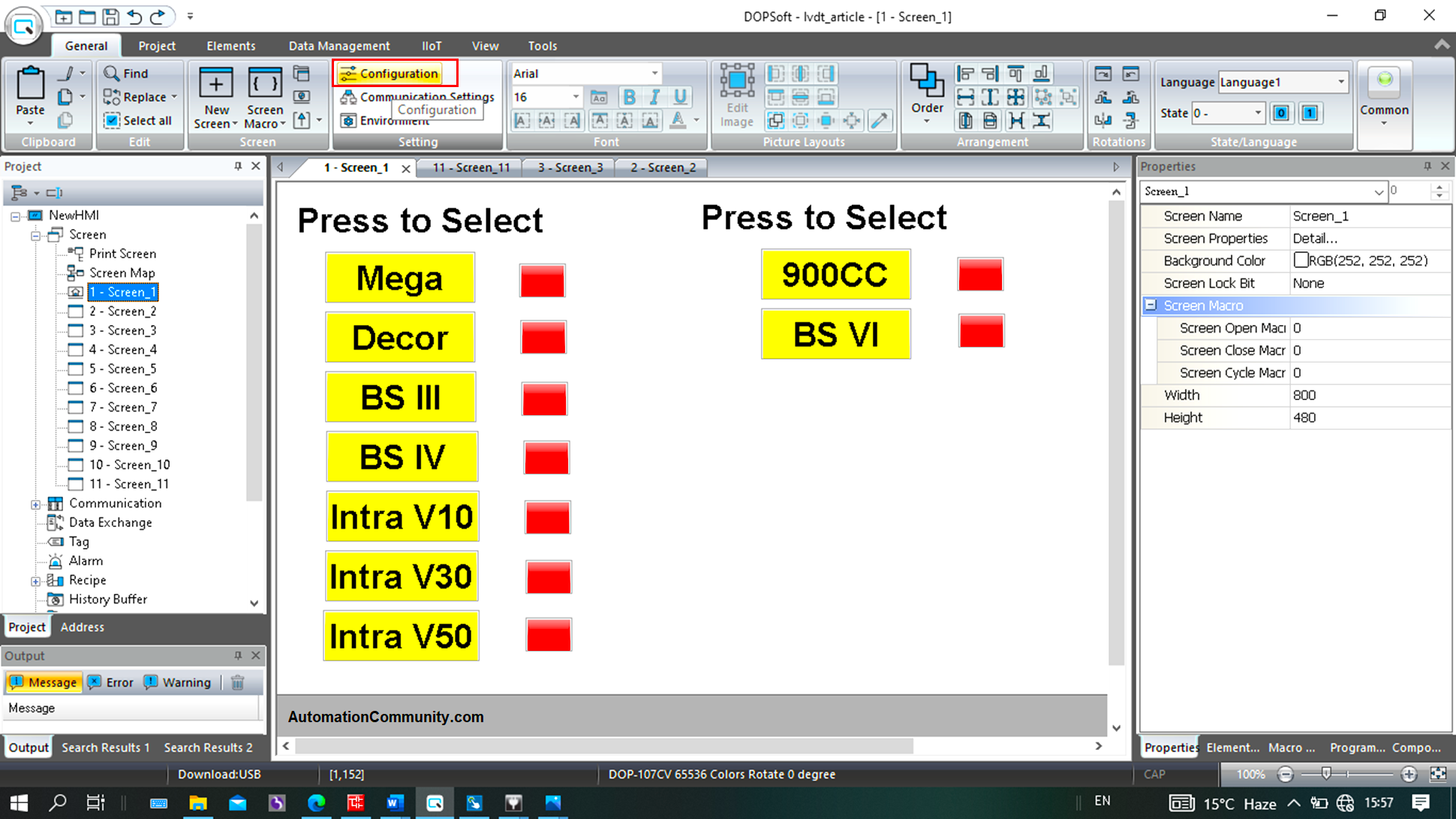
Task: Select 3 - Screen_3 in the Project tree
Action: pyautogui.click(x=122, y=330)
